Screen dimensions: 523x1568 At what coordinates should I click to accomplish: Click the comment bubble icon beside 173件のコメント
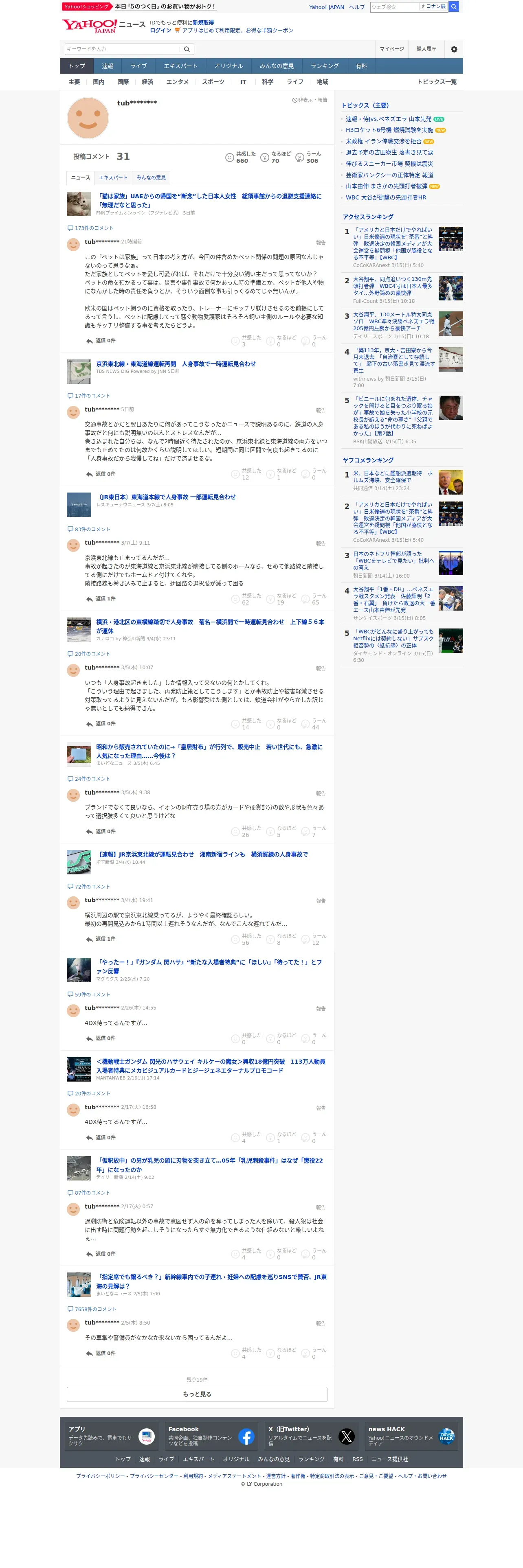click(70, 228)
